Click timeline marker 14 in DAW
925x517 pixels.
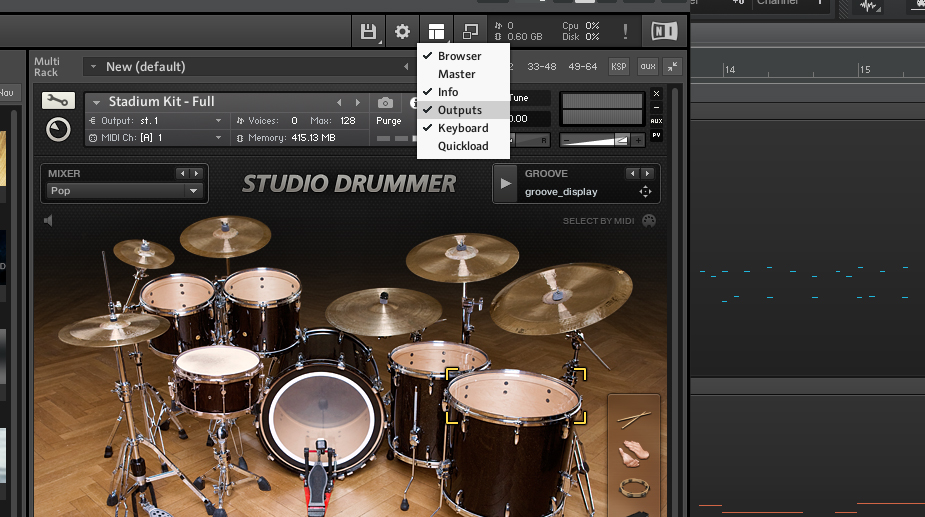pos(730,70)
